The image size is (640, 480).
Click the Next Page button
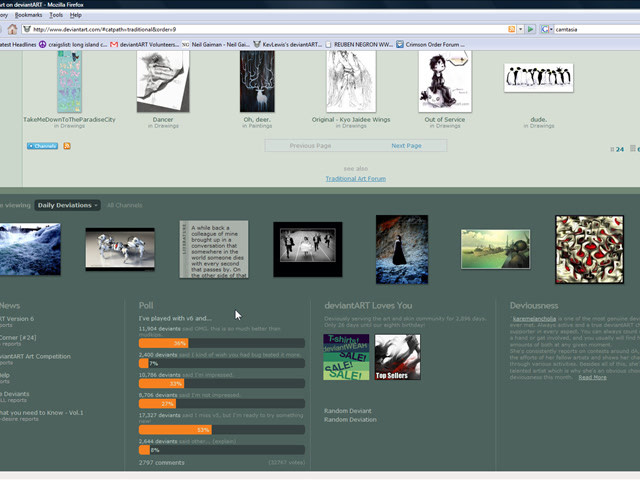tap(406, 146)
